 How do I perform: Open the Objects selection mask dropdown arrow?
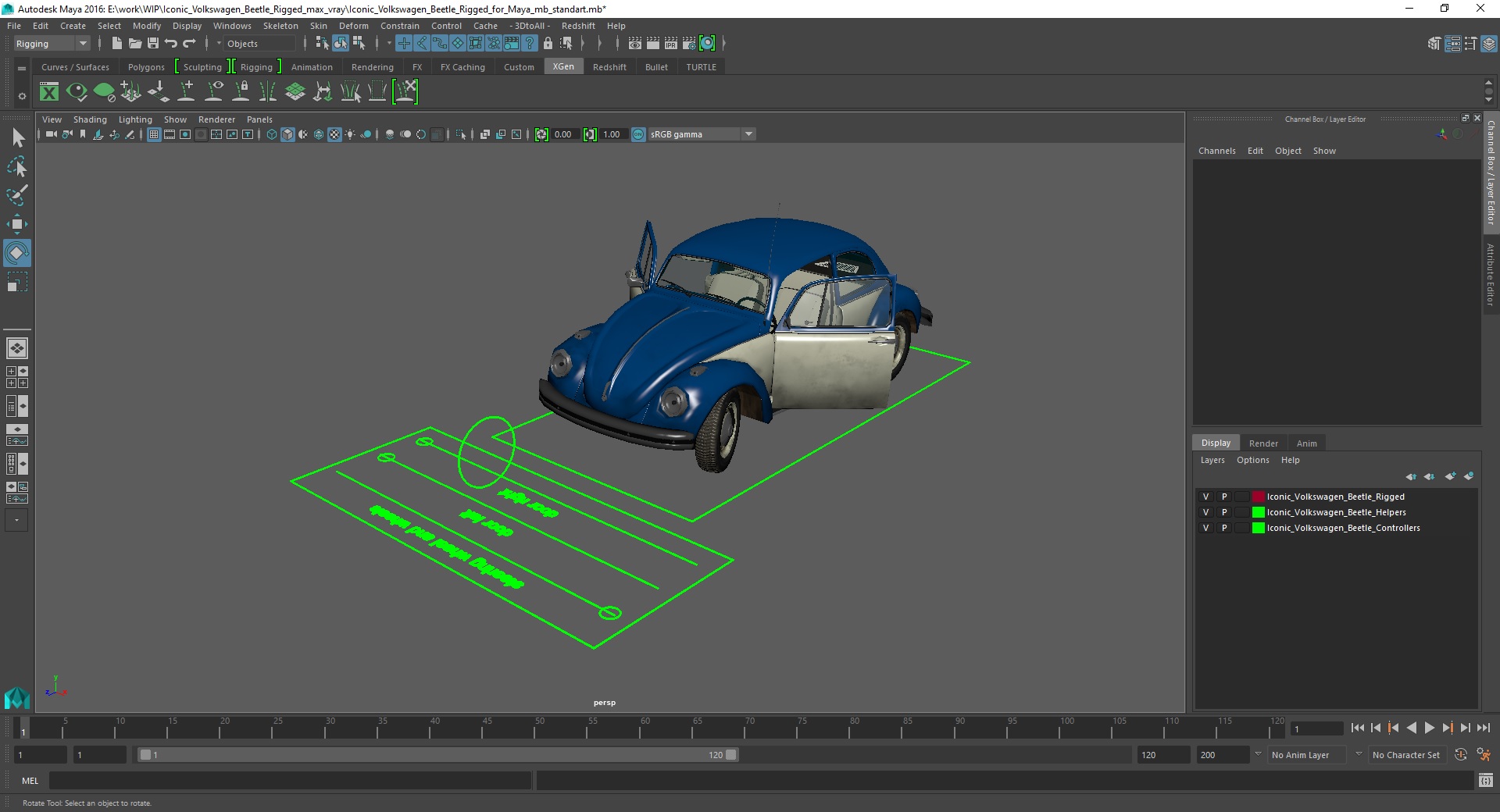(219, 44)
